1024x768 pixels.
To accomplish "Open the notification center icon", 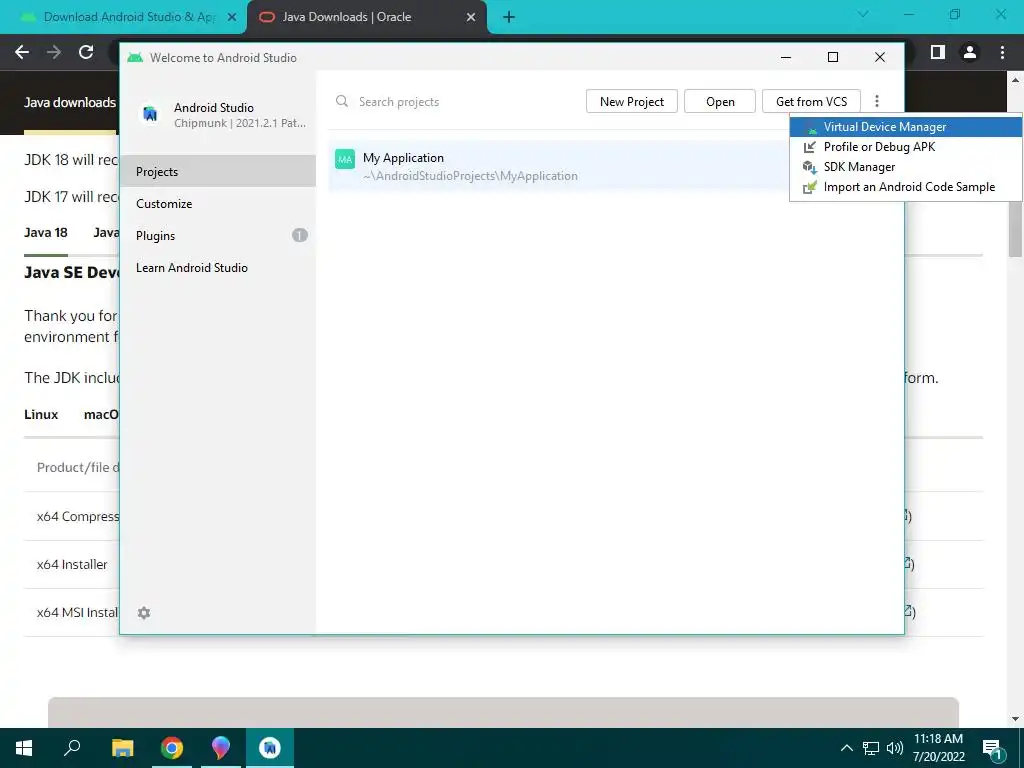I will click(x=992, y=748).
